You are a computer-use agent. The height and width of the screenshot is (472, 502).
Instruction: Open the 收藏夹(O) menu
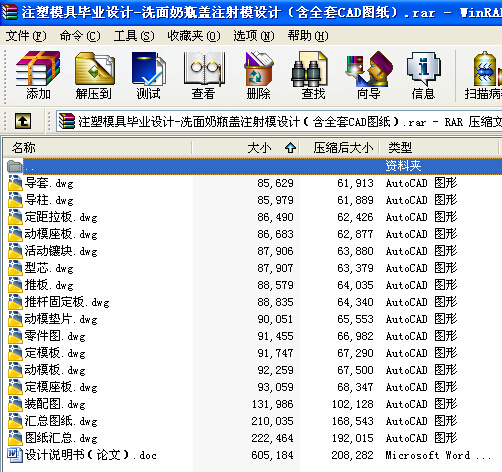pyautogui.click(x=194, y=36)
